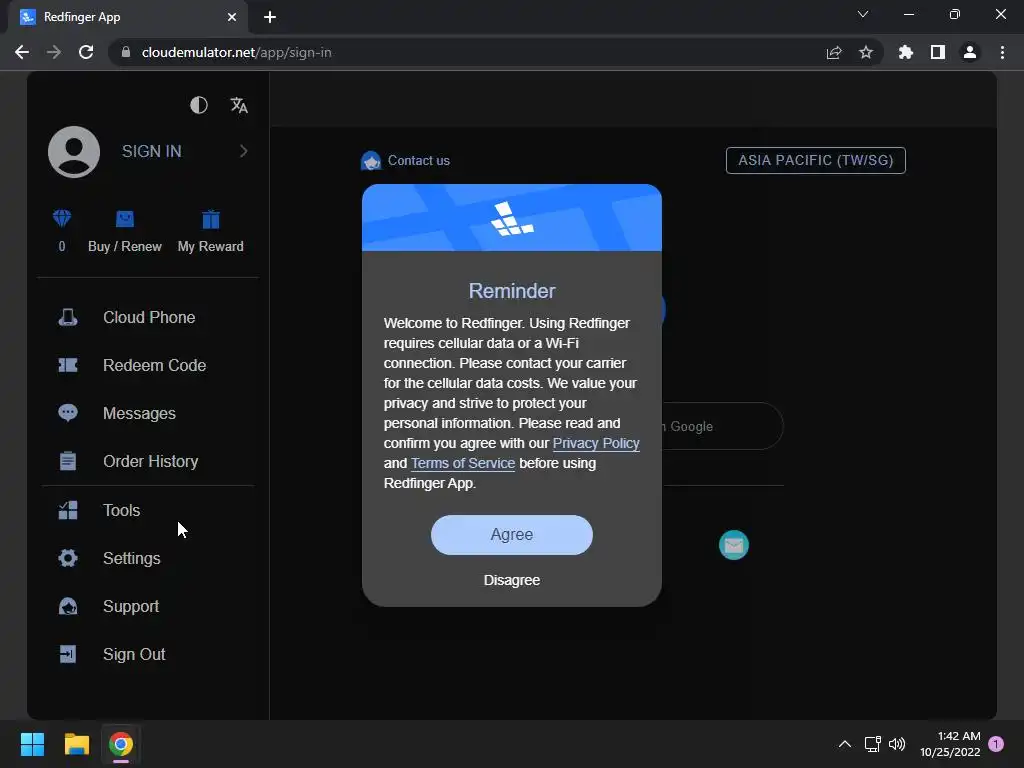
Task: Click the teal email envelope icon
Action: click(734, 545)
